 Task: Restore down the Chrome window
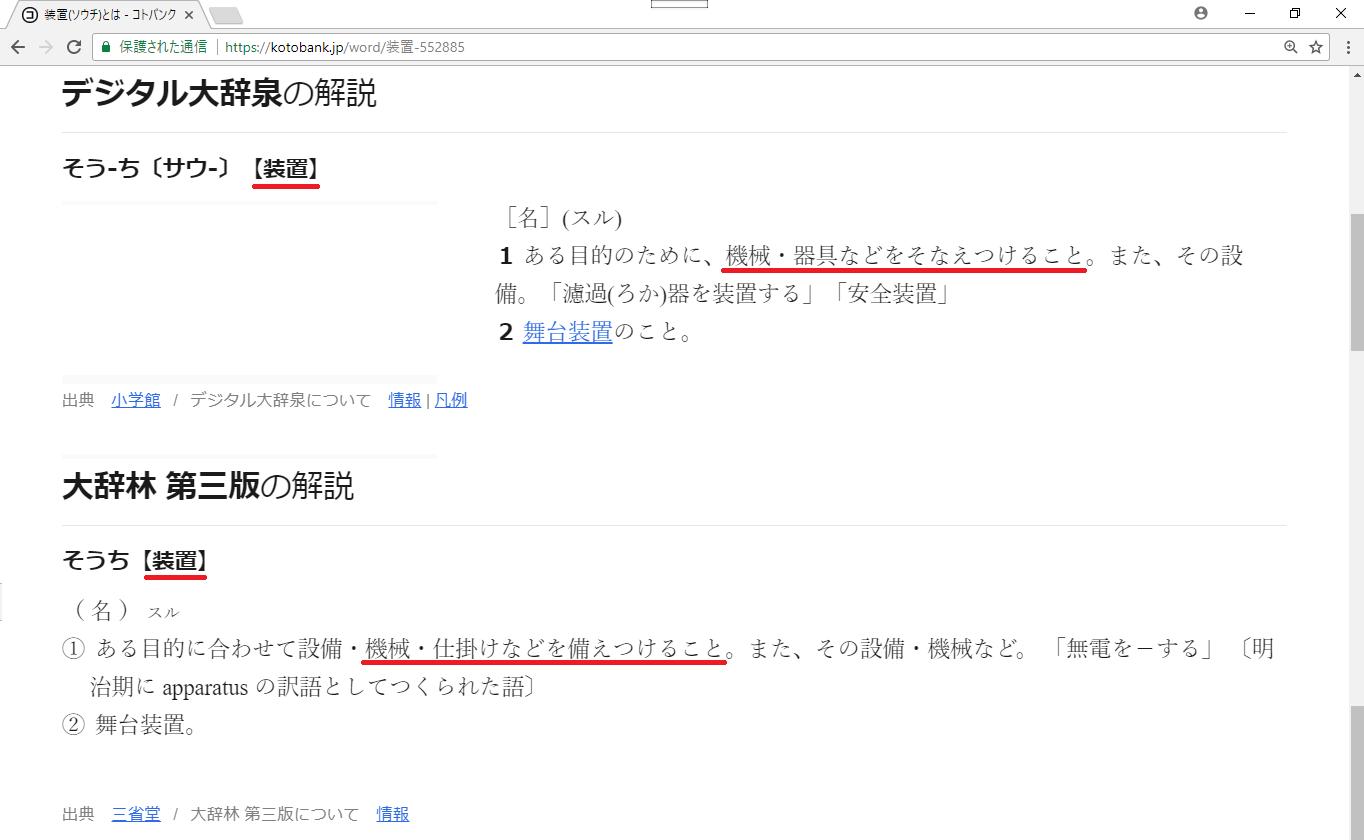point(1295,13)
